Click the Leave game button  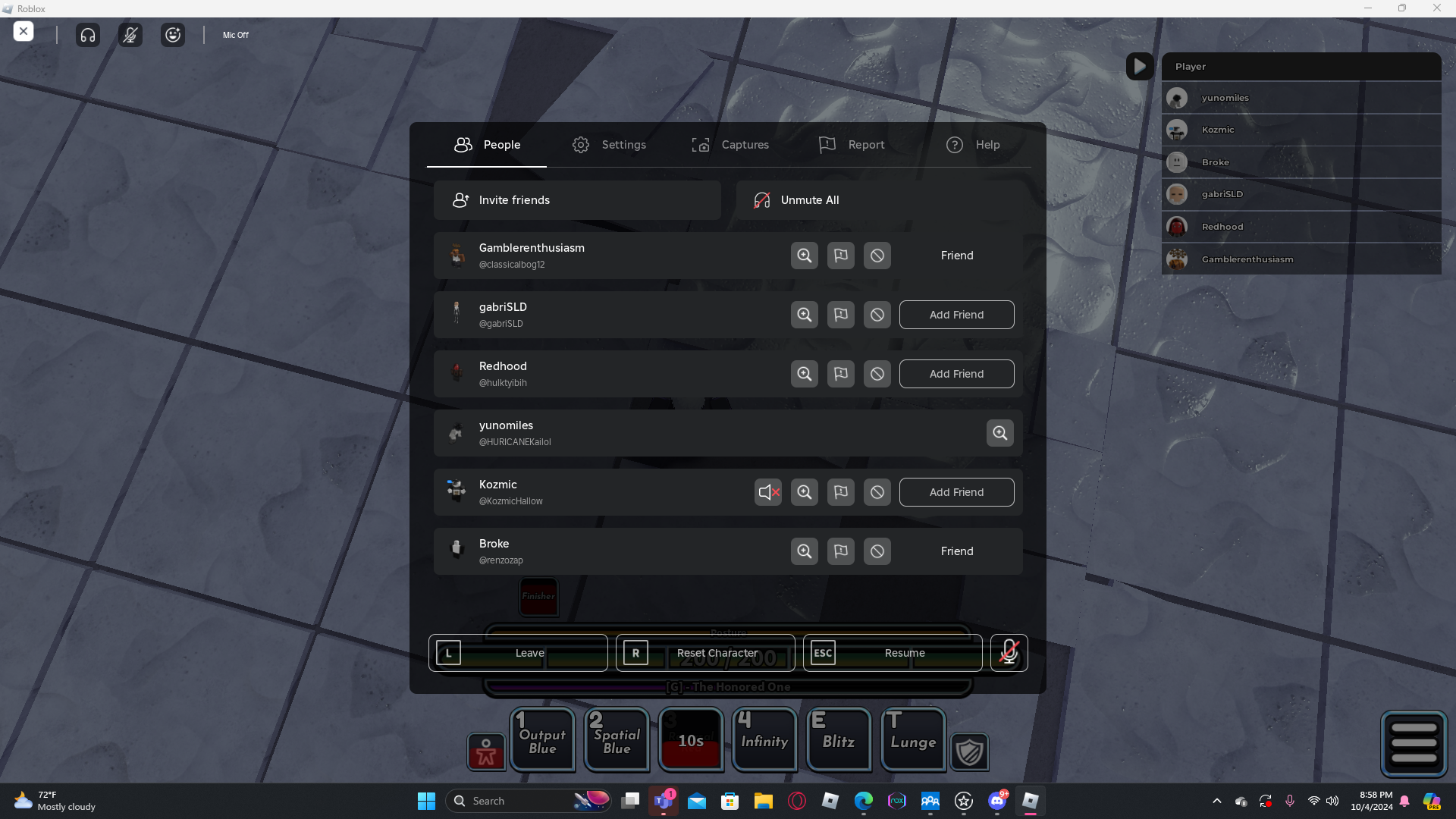(x=518, y=653)
